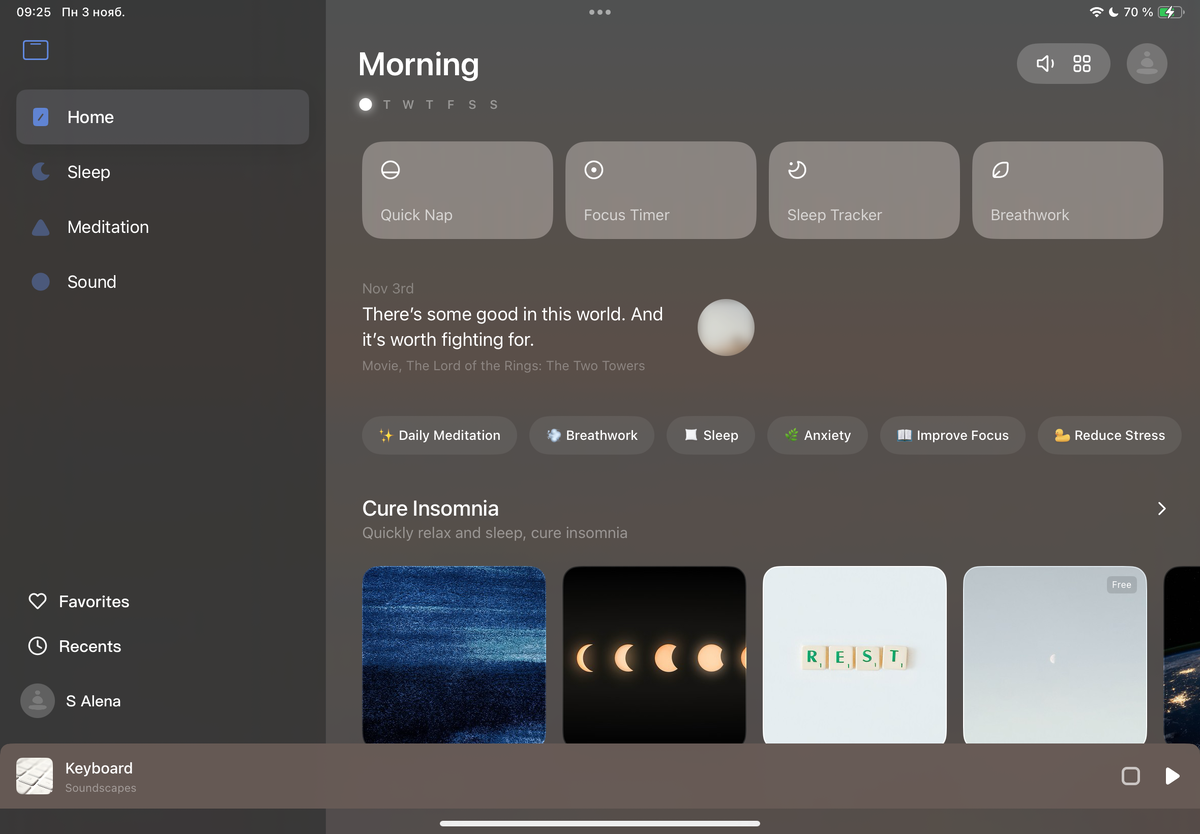Click the Favorites heart icon
Screen dimensions: 1200x834
[x=38, y=601]
